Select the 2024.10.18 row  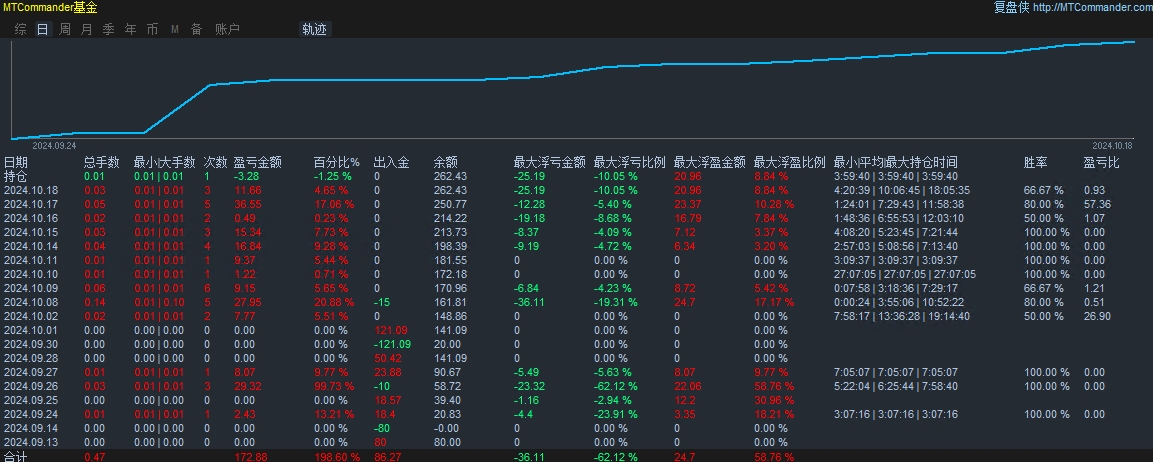[576, 191]
